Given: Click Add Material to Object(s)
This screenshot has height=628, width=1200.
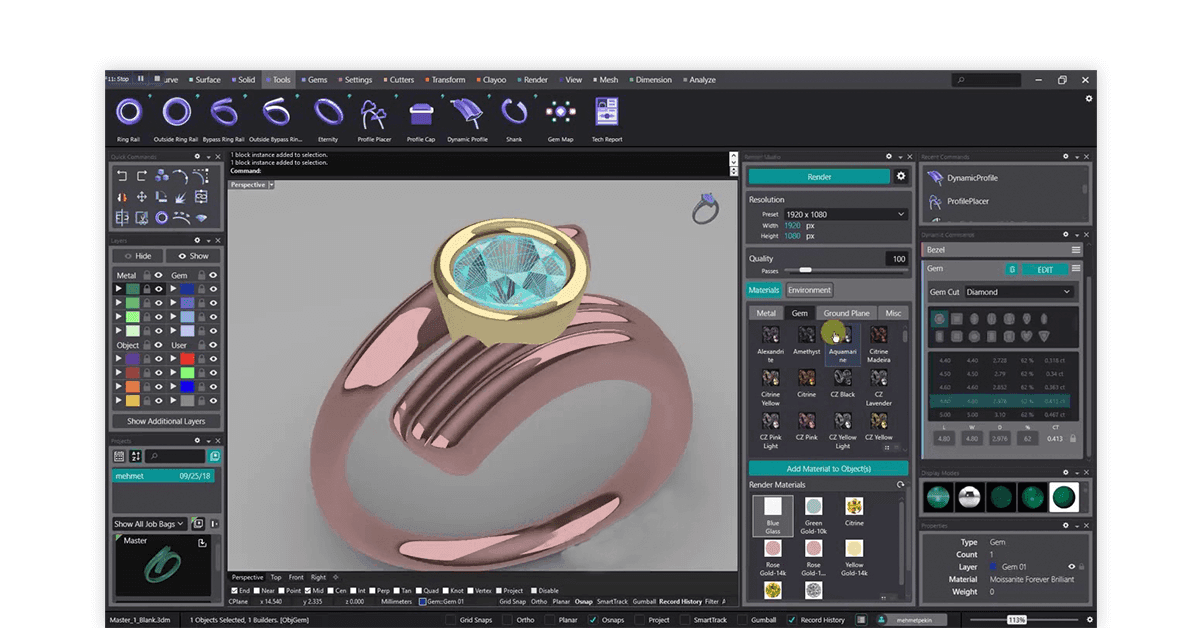Looking at the screenshot, I should click(x=828, y=467).
